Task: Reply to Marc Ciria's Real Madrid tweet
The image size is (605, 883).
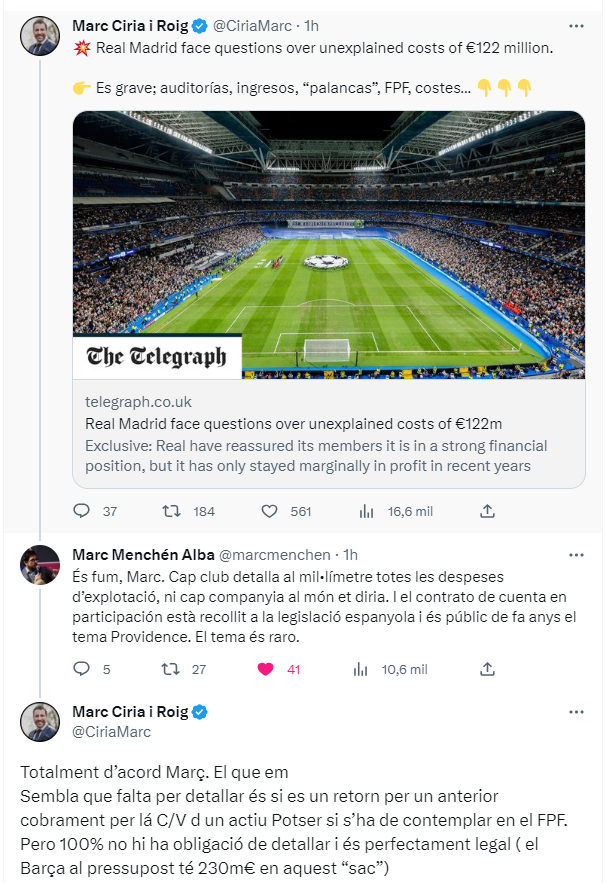Action: (x=82, y=511)
